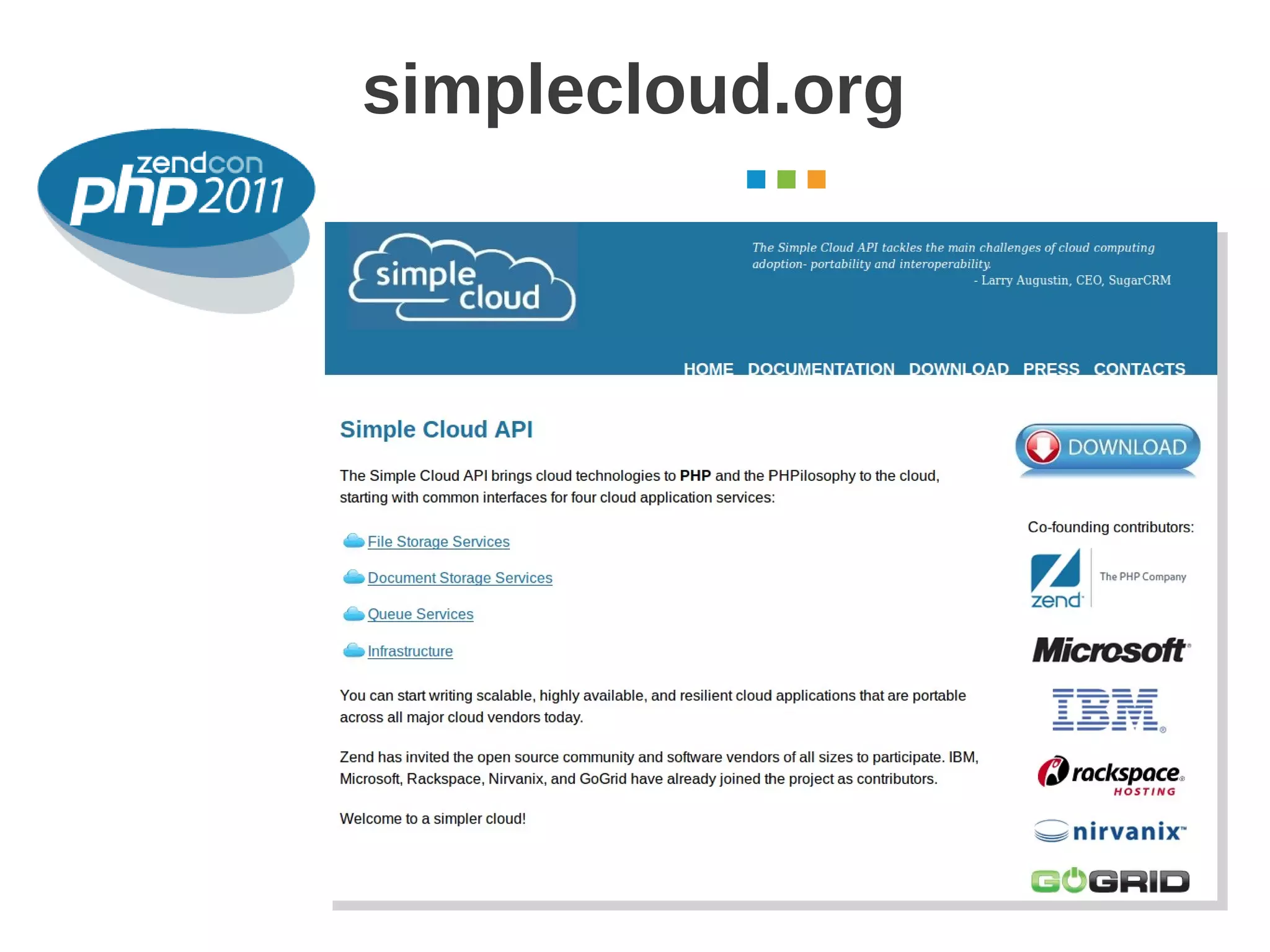Click cloud icon beside Document Storage Services

pos(353,577)
